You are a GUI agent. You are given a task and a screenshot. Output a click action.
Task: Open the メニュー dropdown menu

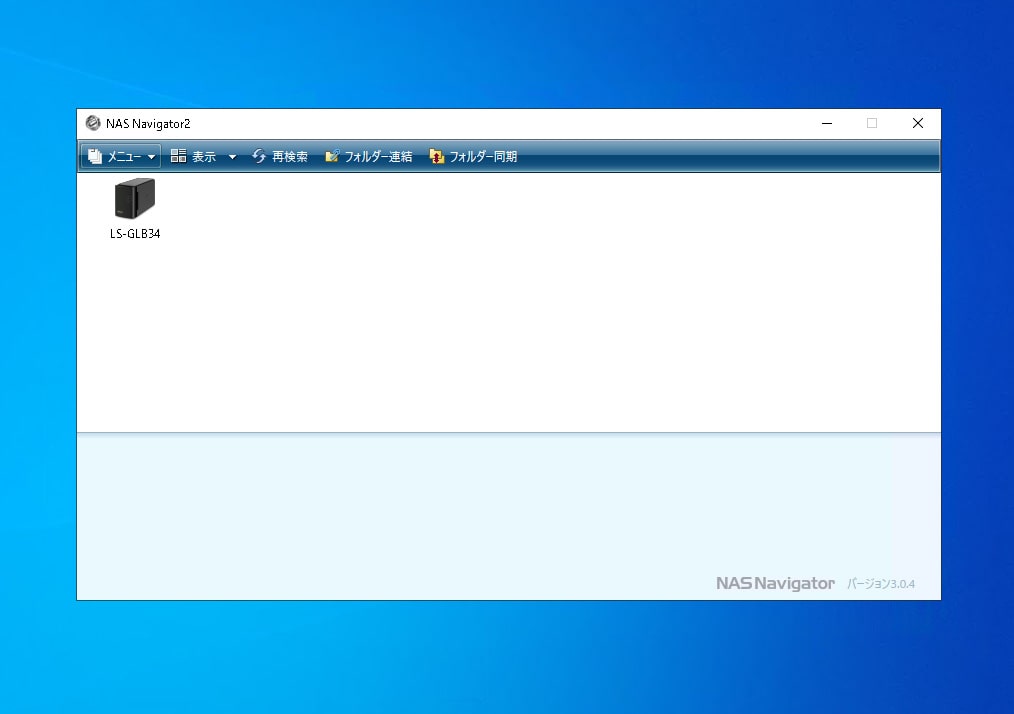[121, 157]
